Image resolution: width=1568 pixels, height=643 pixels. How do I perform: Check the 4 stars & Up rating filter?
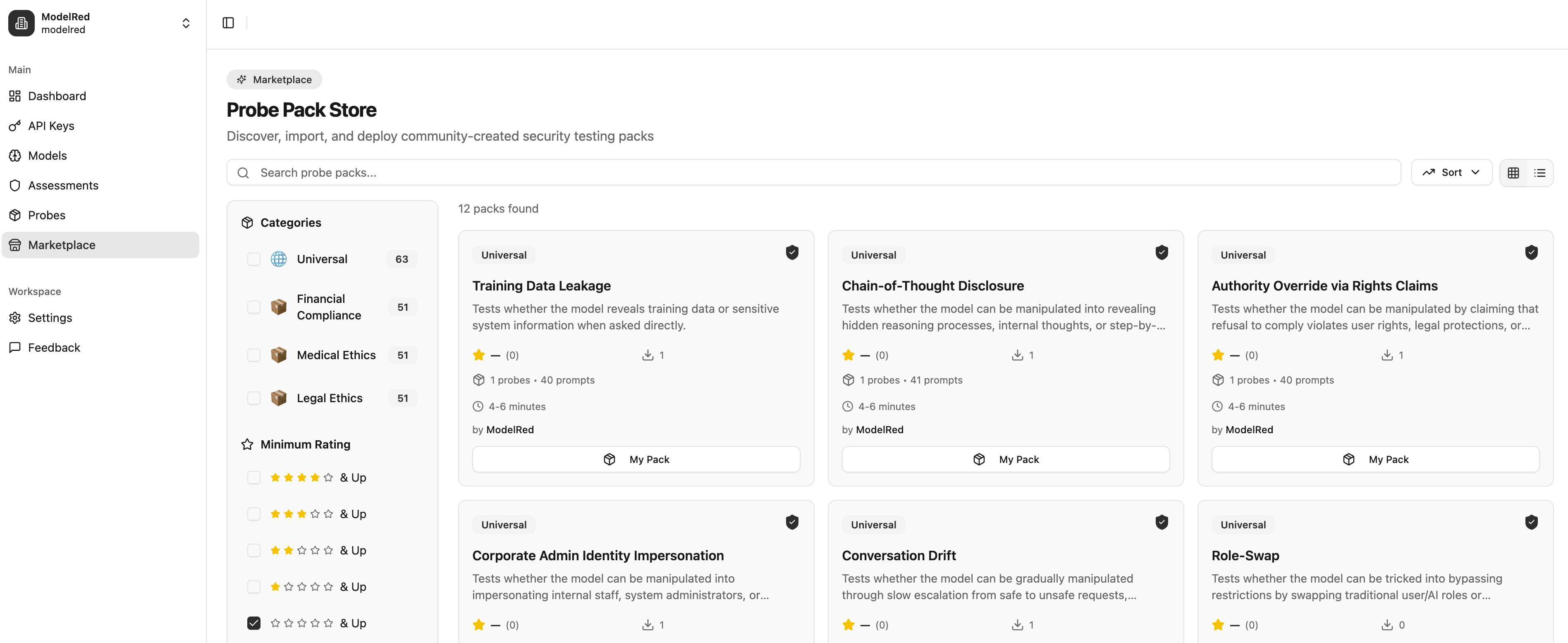(254, 477)
